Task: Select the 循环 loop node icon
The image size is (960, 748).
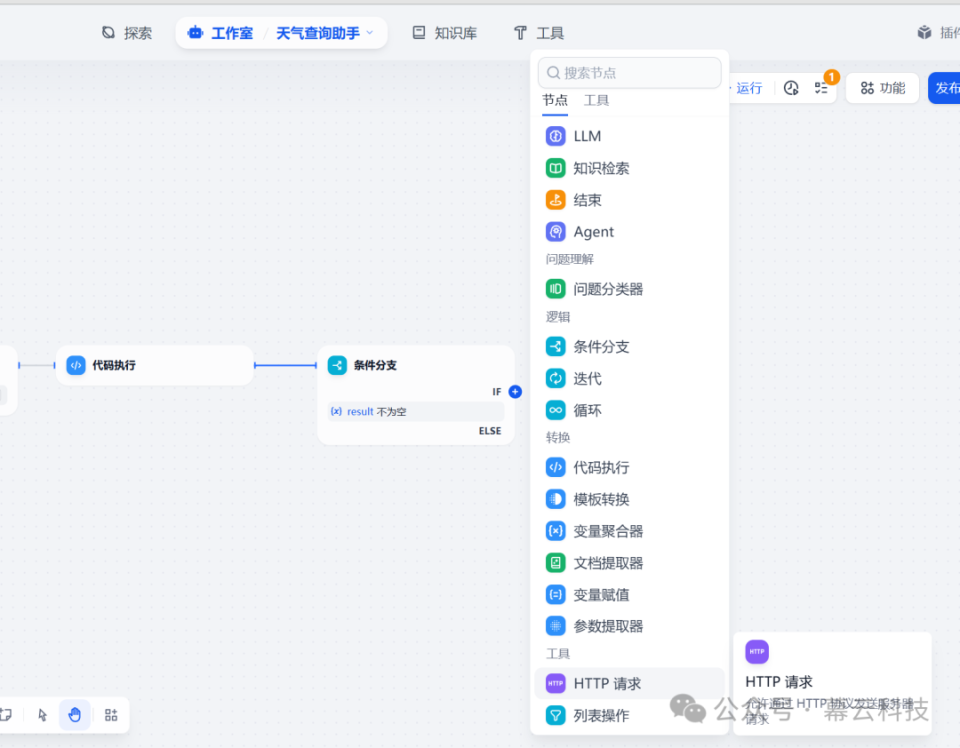Action: tap(556, 410)
